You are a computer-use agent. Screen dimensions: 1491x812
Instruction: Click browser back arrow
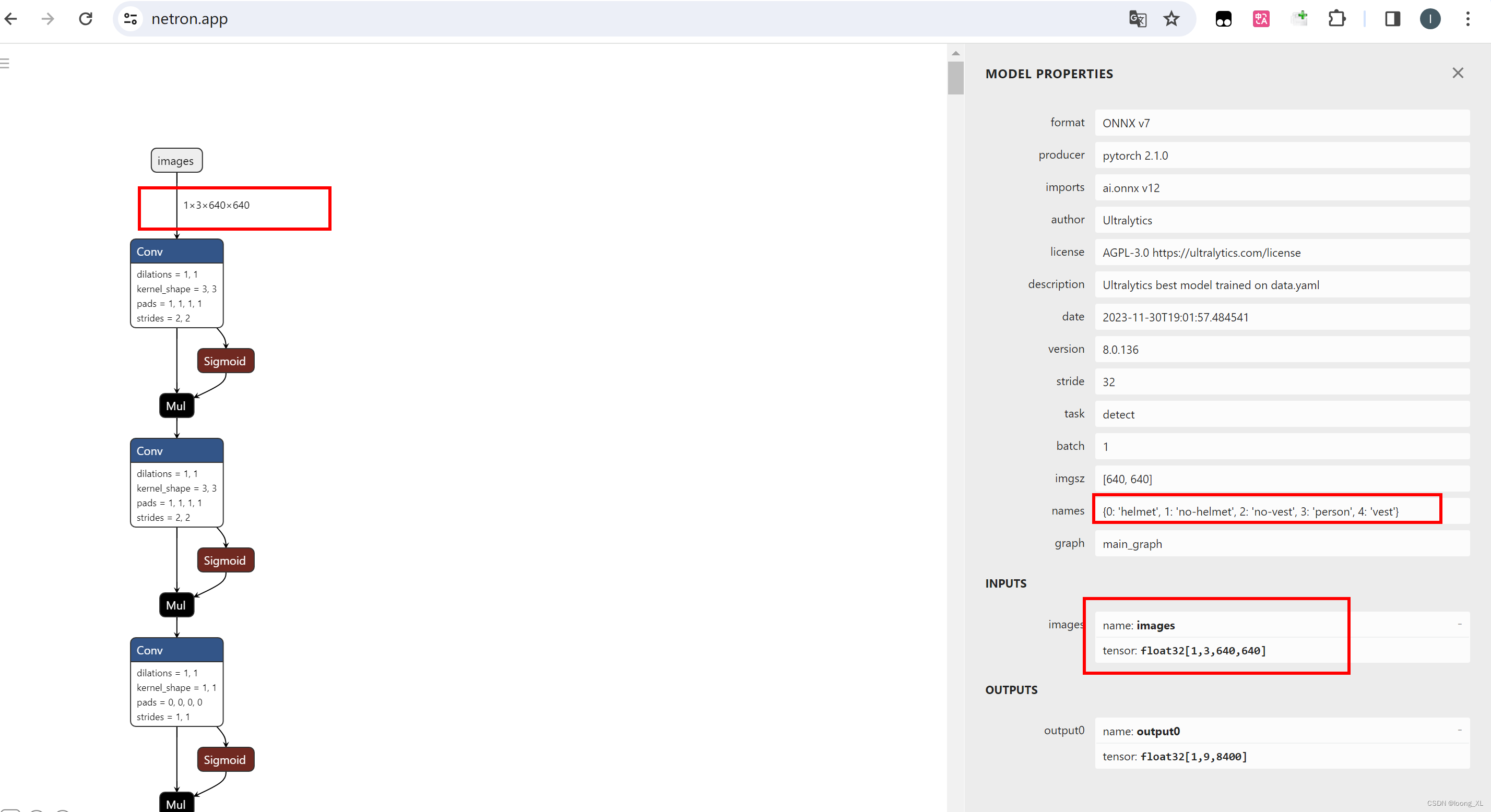11,19
